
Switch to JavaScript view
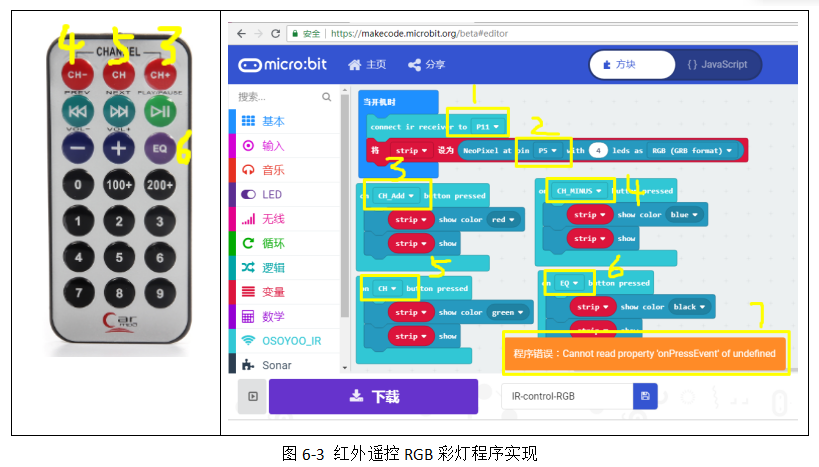pyautogui.click(x=717, y=65)
